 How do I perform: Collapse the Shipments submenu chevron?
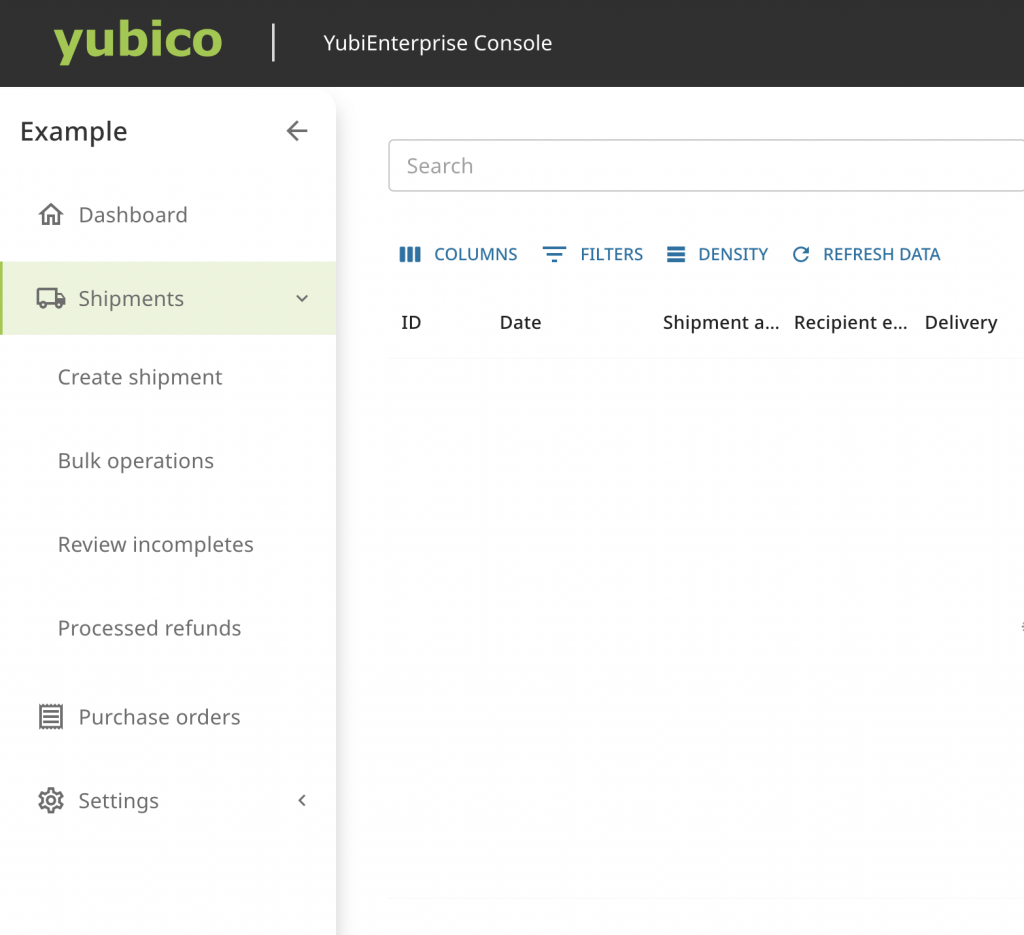302,299
